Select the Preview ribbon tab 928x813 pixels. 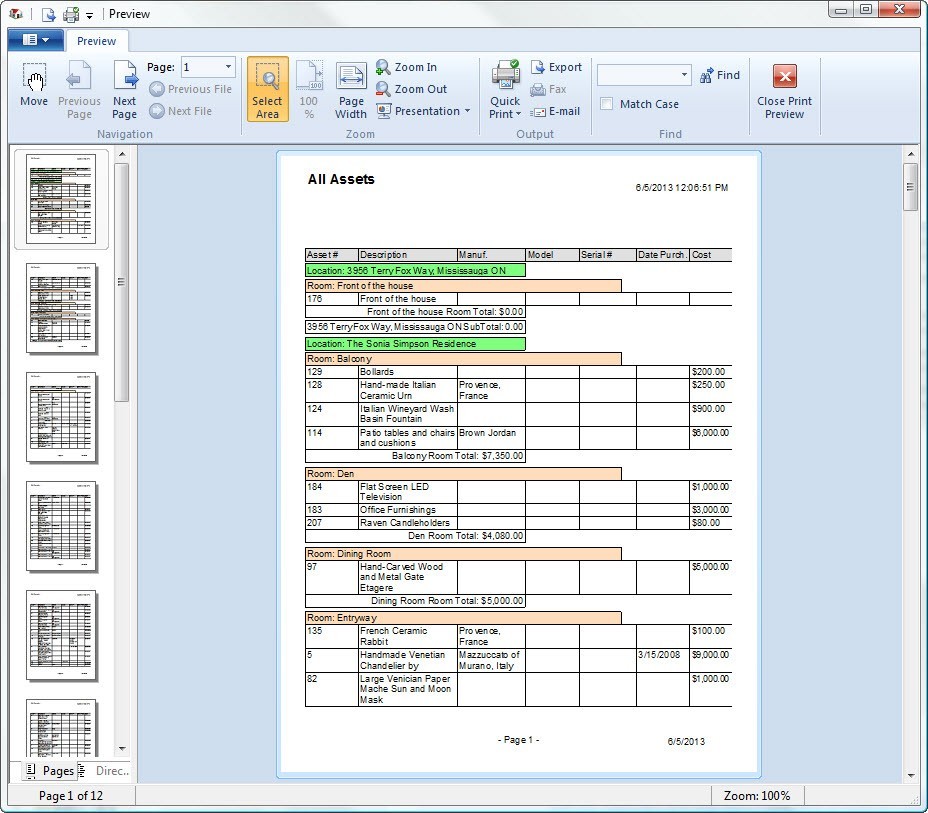pos(96,42)
